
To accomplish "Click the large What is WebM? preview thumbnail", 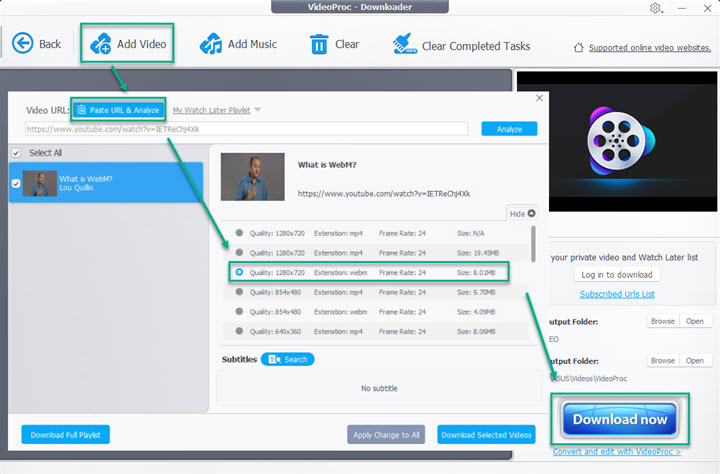I will tap(253, 177).
